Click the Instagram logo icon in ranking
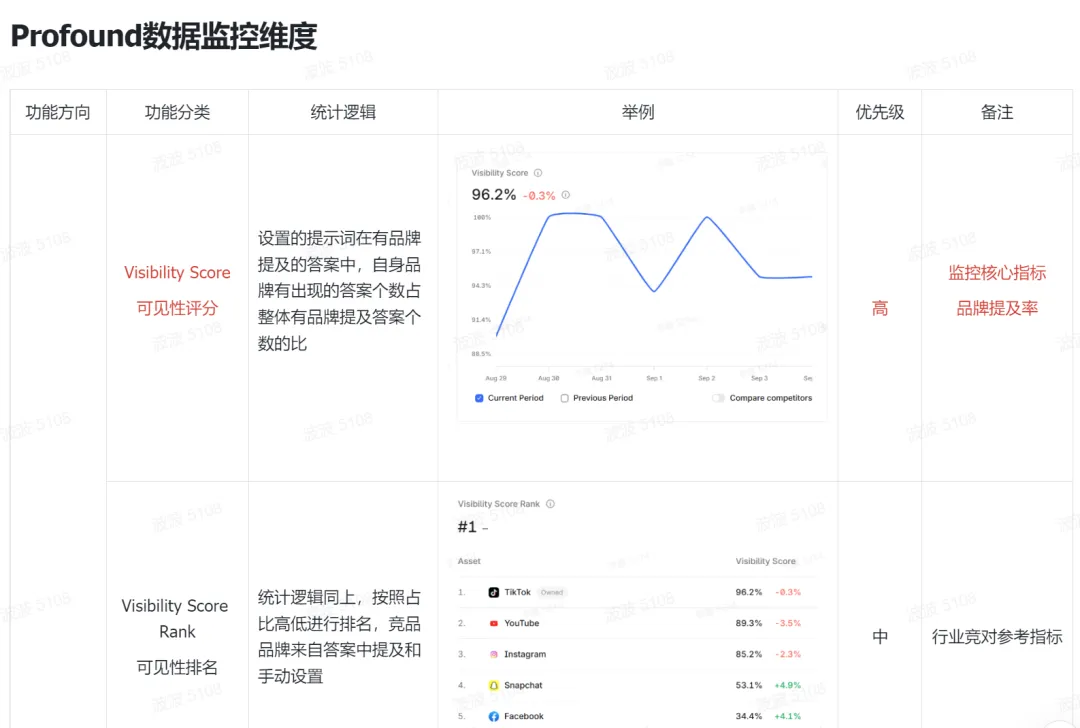This screenshot has height=728, width=1080. pyautogui.click(x=494, y=654)
